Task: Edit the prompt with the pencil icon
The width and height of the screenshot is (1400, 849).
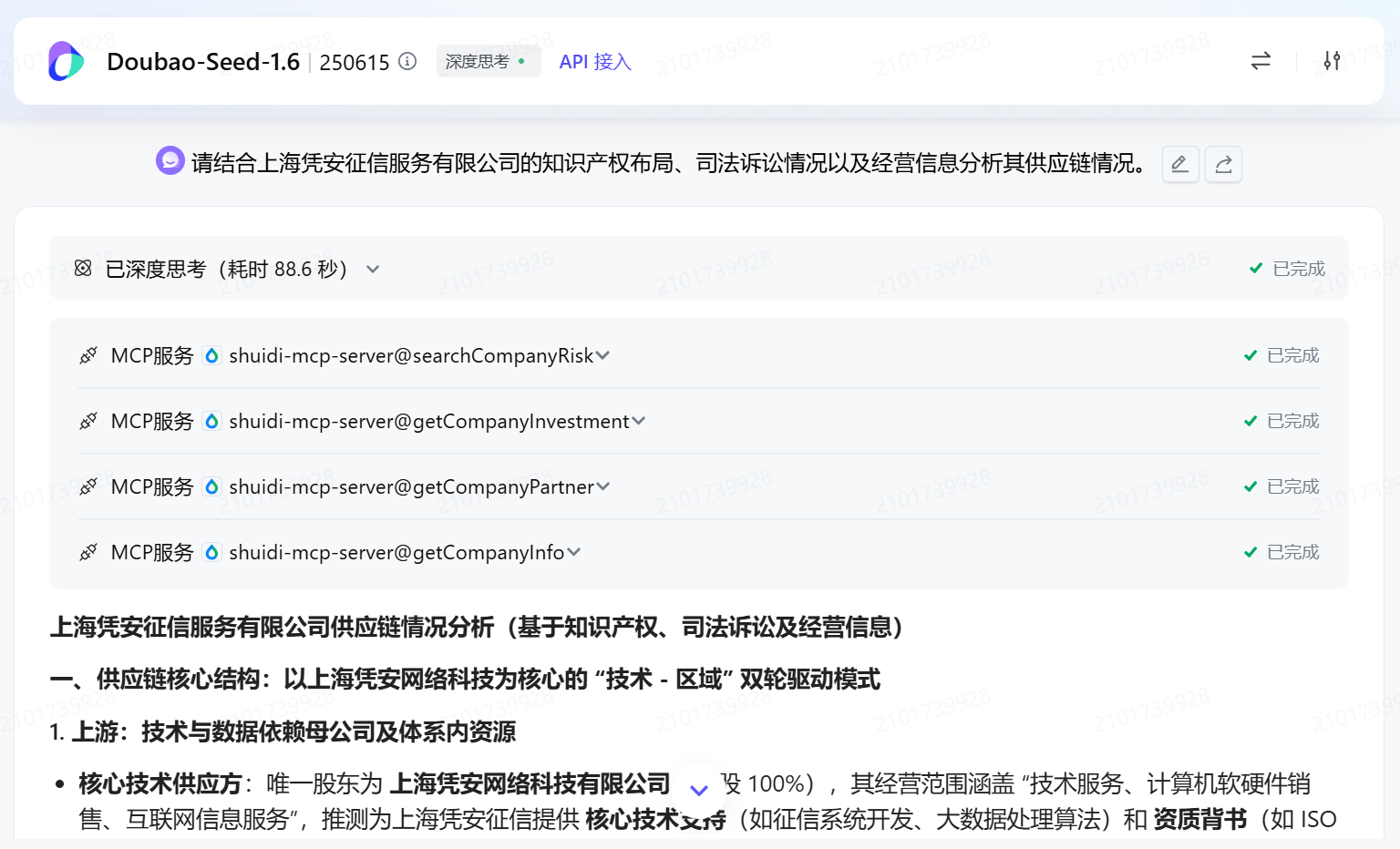Action: 1179,164
